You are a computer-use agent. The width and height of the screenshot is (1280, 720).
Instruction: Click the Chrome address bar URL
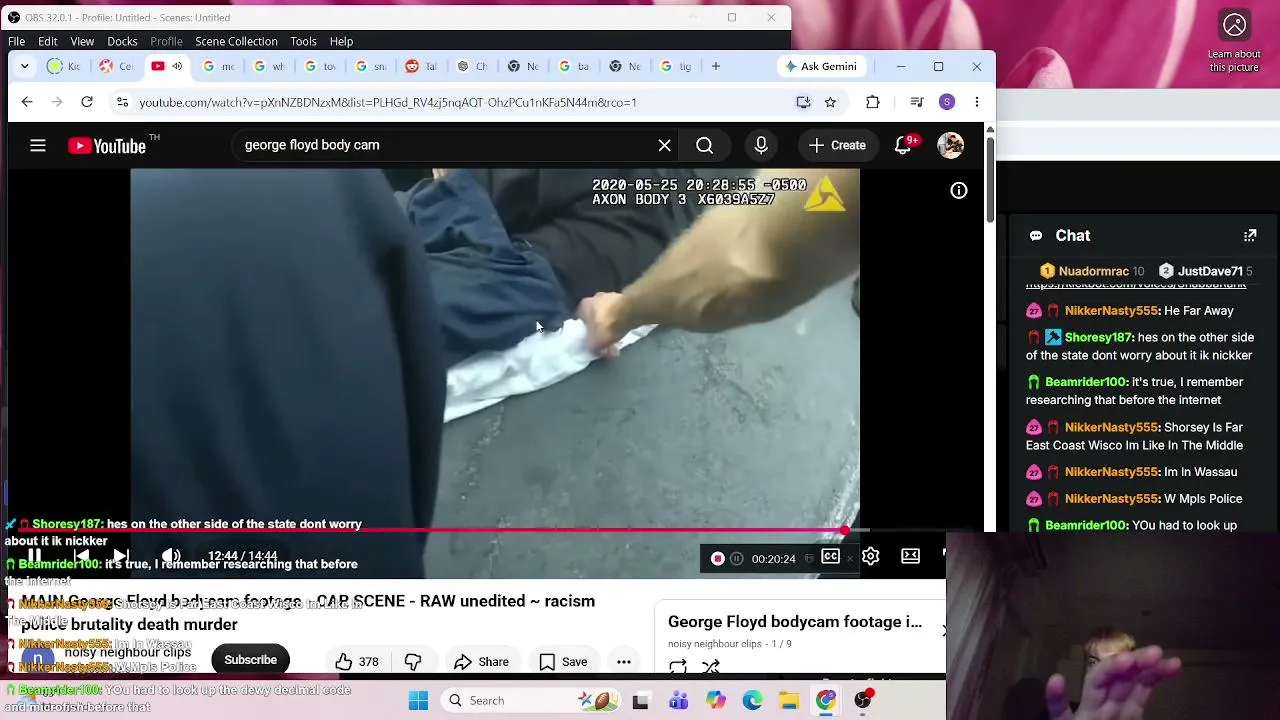click(x=388, y=102)
